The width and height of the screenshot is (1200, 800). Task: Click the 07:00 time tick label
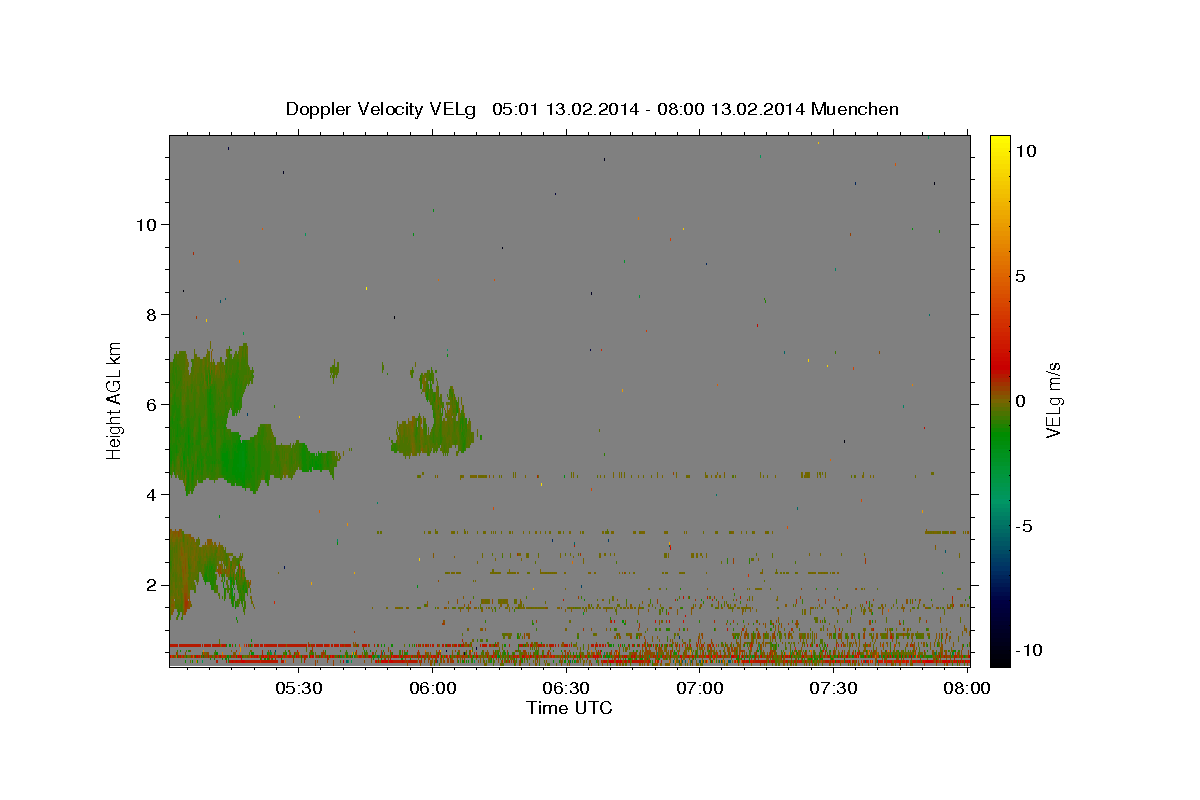coord(700,688)
